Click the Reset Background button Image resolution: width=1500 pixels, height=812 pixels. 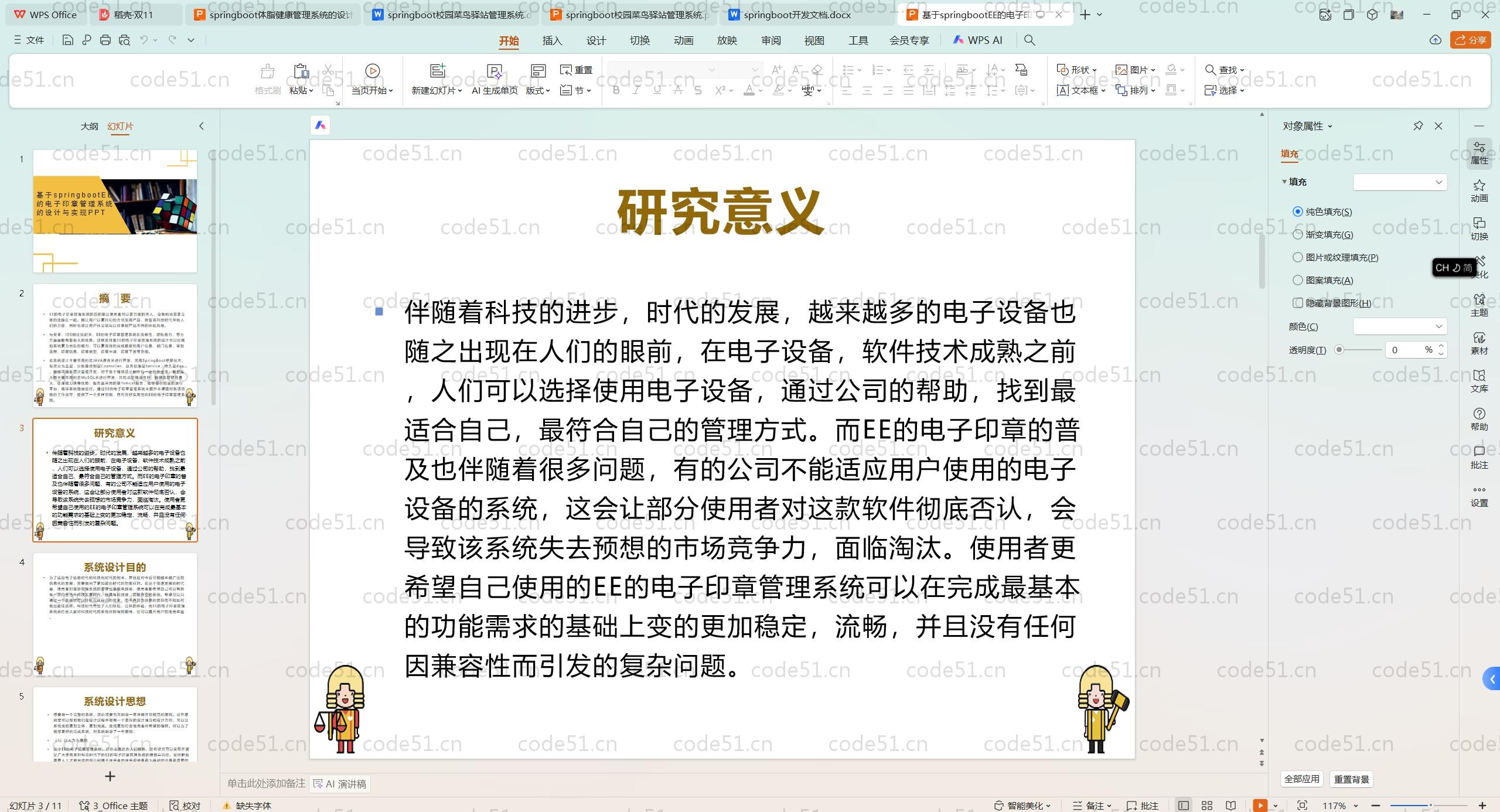pos(1351,779)
